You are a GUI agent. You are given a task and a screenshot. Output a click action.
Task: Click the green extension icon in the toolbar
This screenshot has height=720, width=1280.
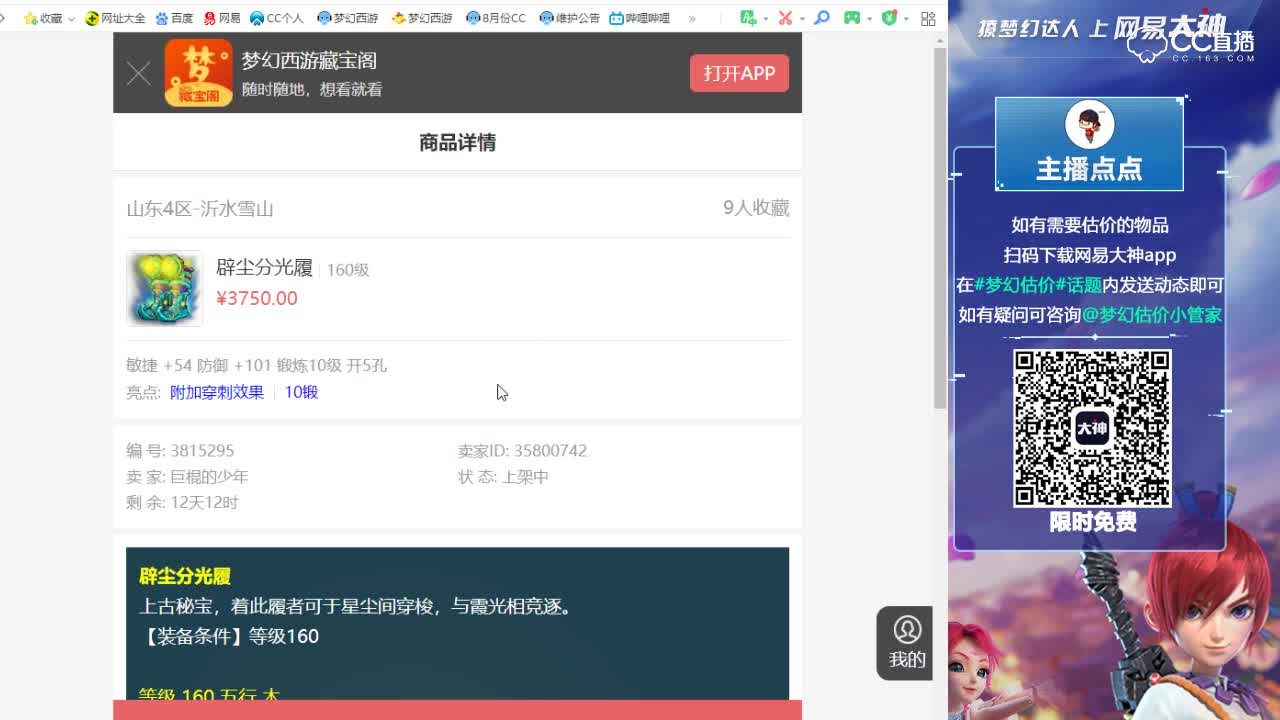[748, 18]
